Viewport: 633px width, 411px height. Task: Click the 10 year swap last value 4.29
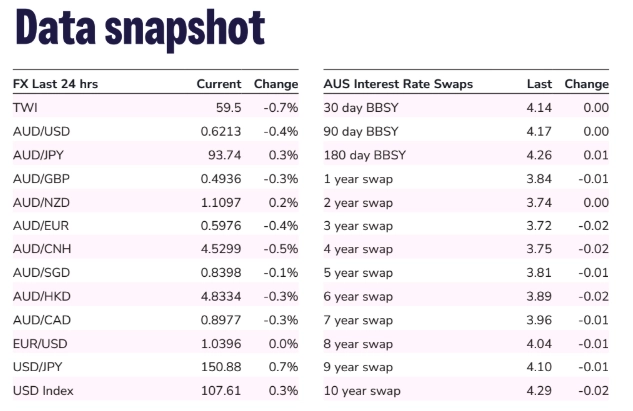click(x=538, y=390)
